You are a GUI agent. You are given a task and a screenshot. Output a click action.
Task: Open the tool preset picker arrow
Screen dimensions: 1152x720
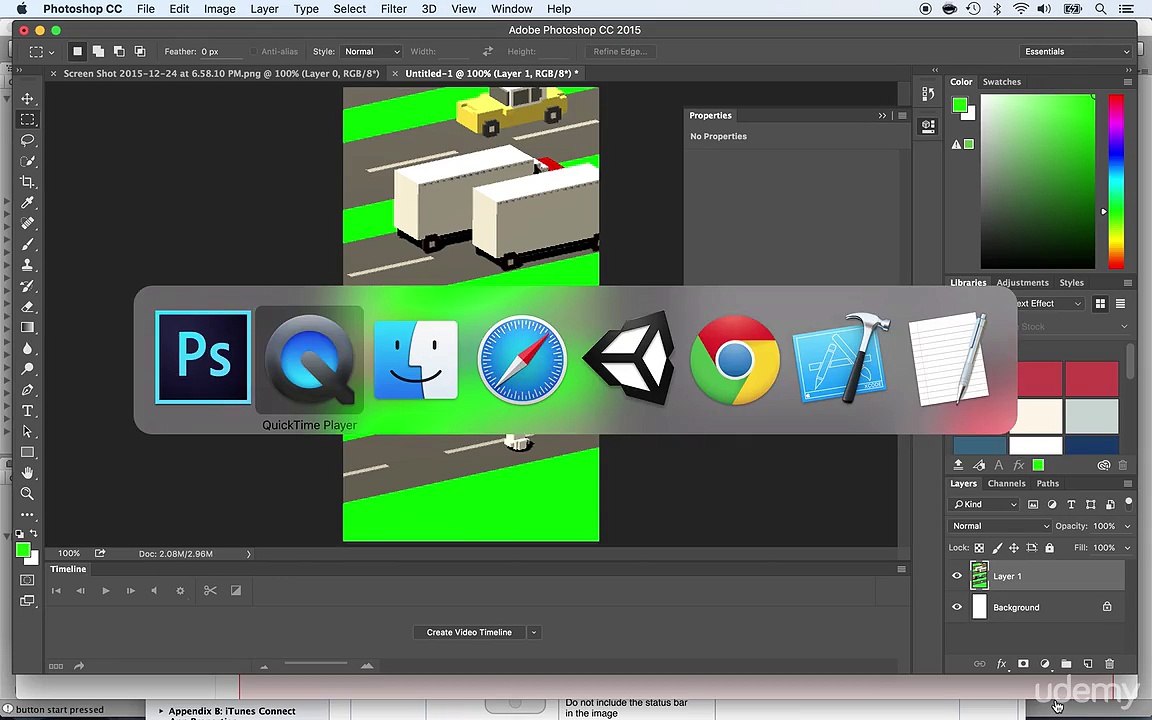tap(51, 52)
